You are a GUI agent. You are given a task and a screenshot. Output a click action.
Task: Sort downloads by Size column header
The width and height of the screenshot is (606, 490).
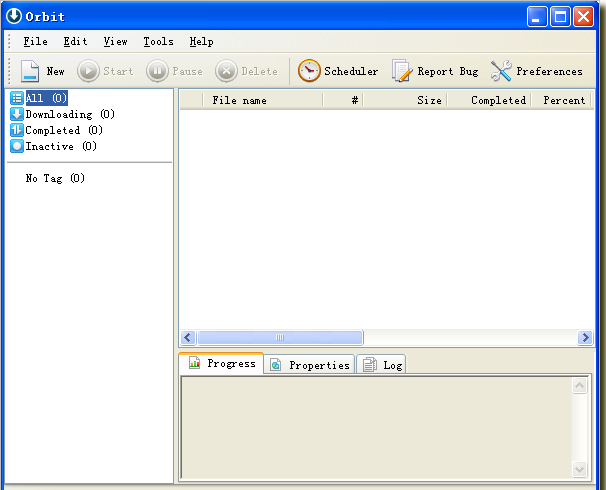[x=405, y=100]
